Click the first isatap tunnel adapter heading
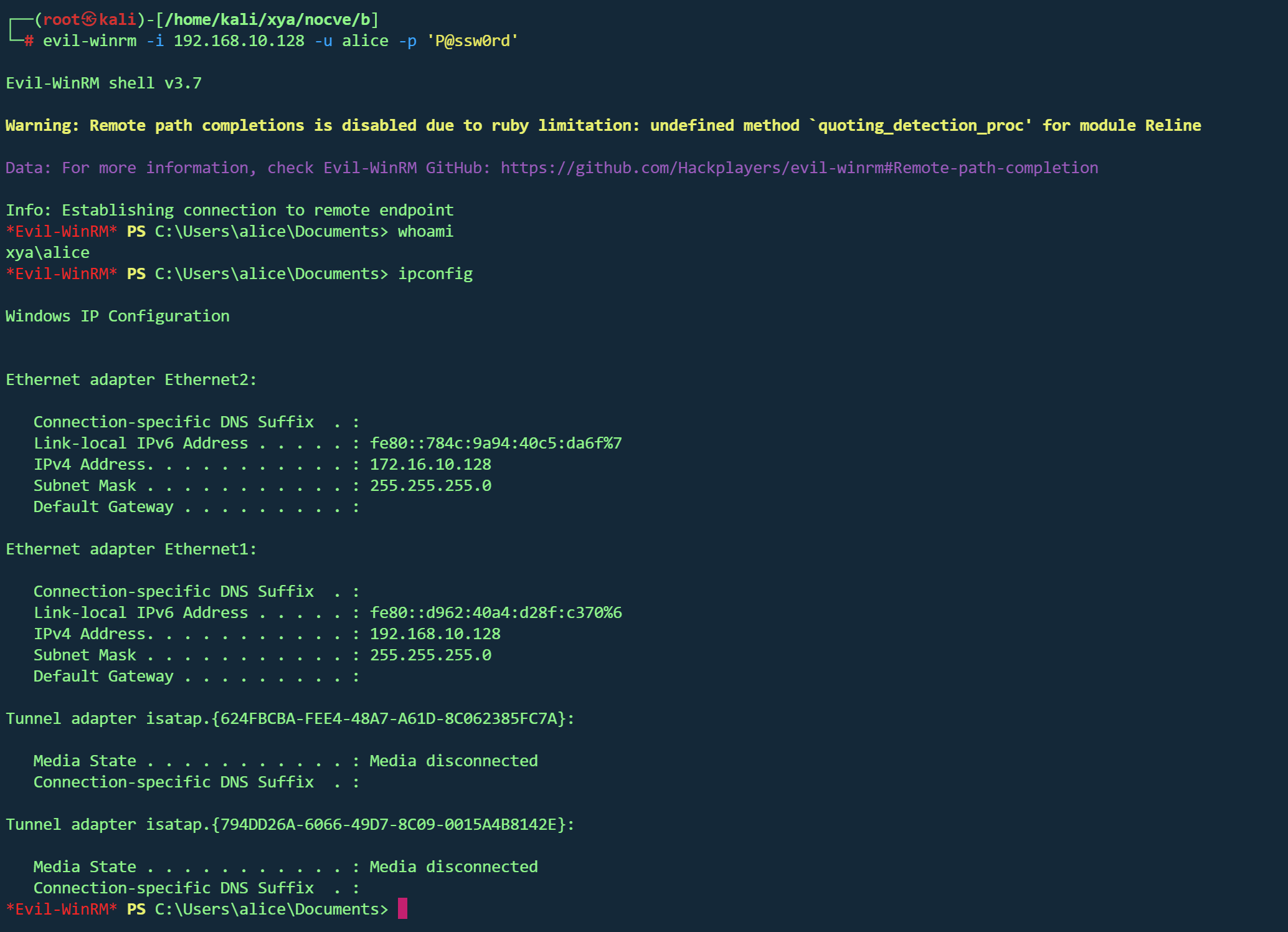The height and width of the screenshot is (932, 1288). coord(290,718)
